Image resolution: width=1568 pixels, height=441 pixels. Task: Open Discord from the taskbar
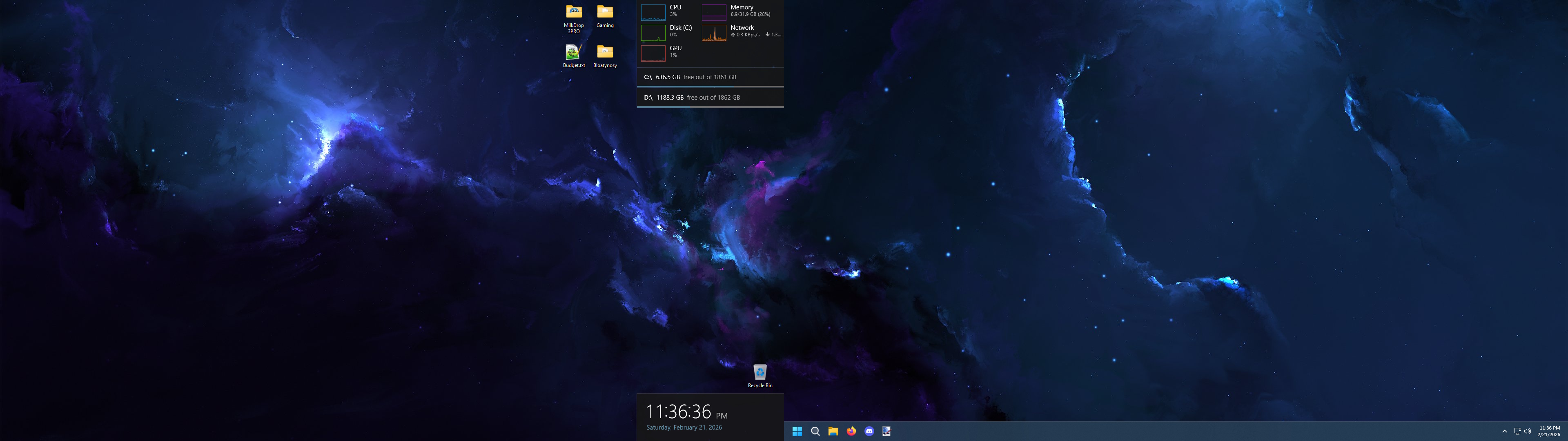tap(869, 431)
